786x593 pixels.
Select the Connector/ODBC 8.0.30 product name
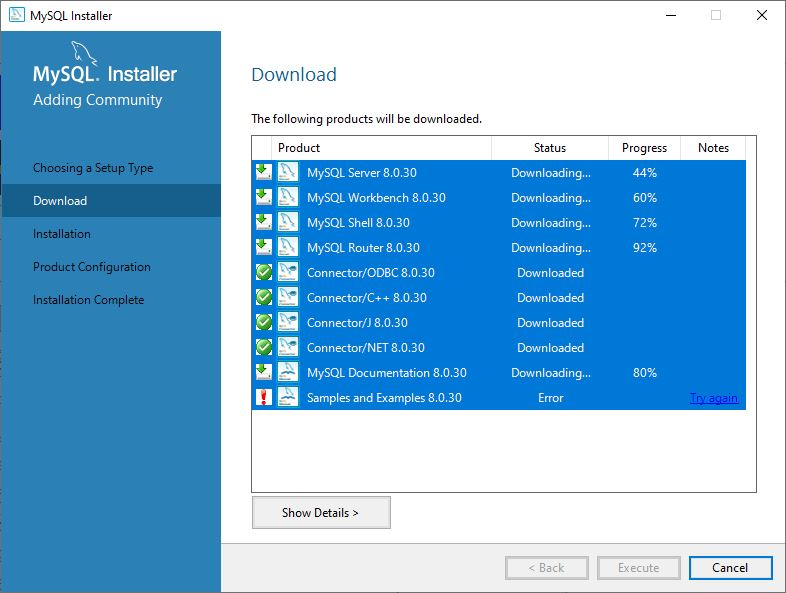(x=371, y=273)
